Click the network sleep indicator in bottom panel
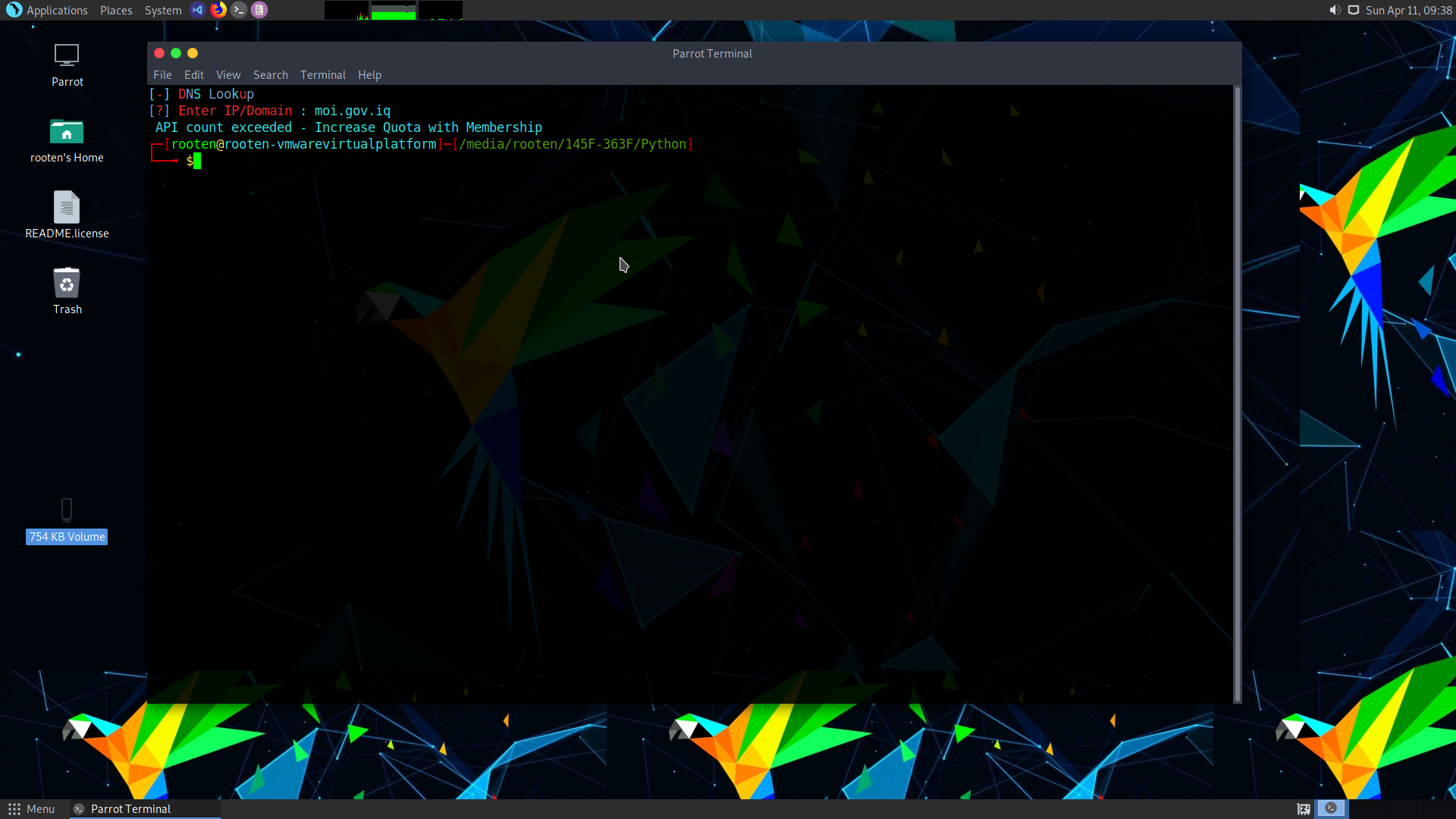 coord(1304,809)
